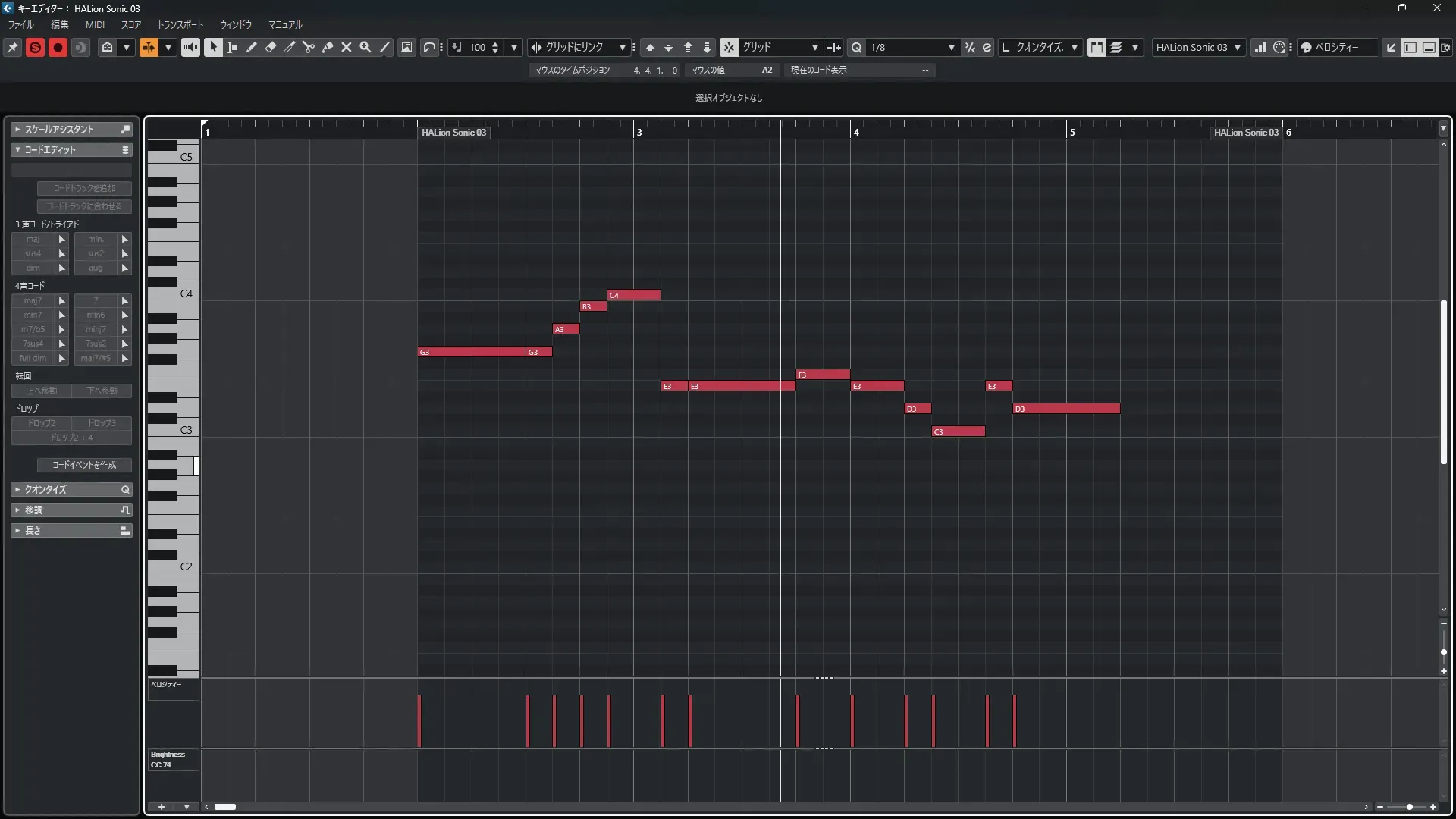
Task: Open the MIDI menu
Action: point(95,24)
